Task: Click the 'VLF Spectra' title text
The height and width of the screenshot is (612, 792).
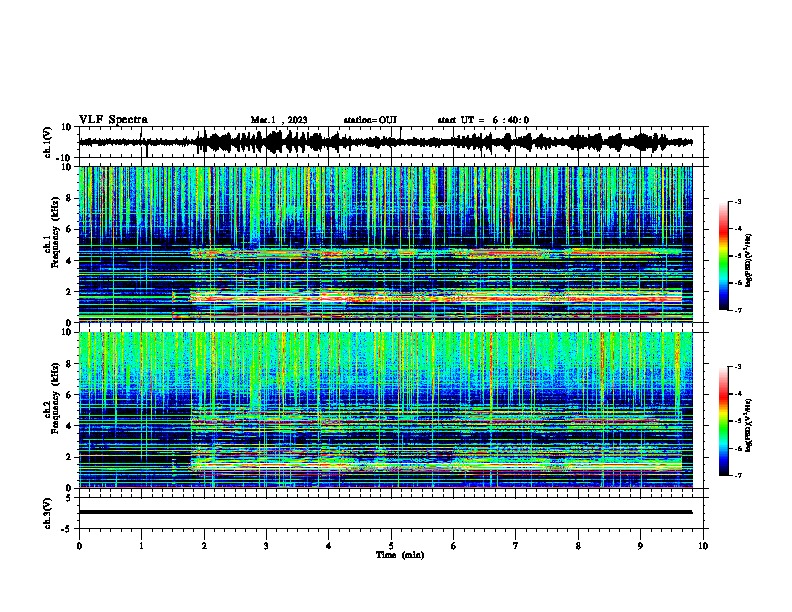Action: (x=113, y=120)
